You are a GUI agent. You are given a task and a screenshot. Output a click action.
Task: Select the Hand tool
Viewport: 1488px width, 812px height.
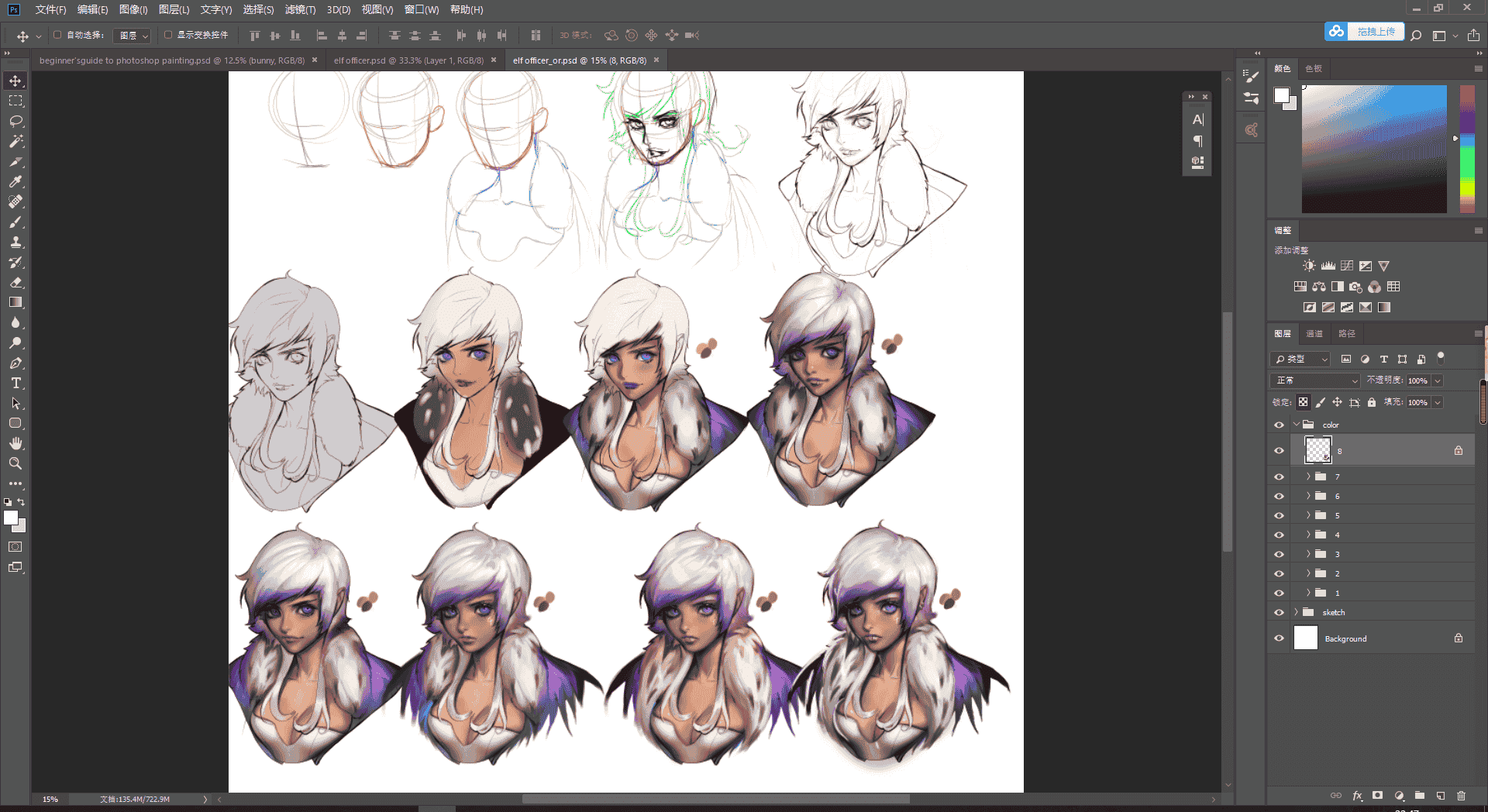point(15,443)
